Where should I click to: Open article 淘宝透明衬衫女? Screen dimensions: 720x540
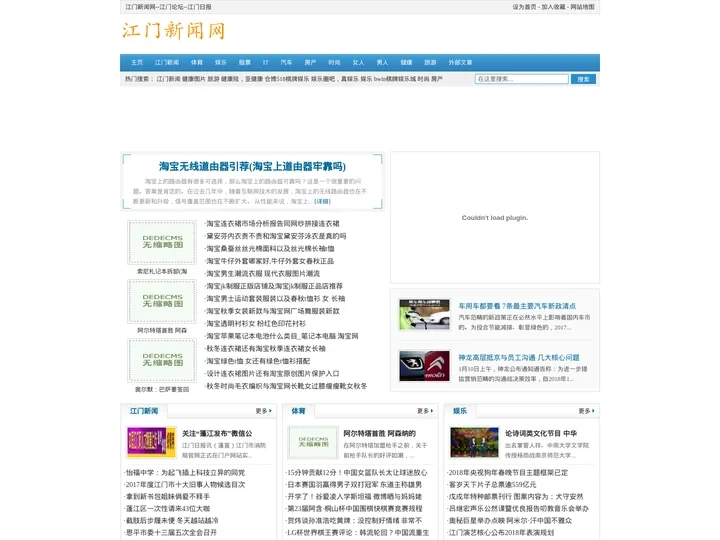point(256,323)
